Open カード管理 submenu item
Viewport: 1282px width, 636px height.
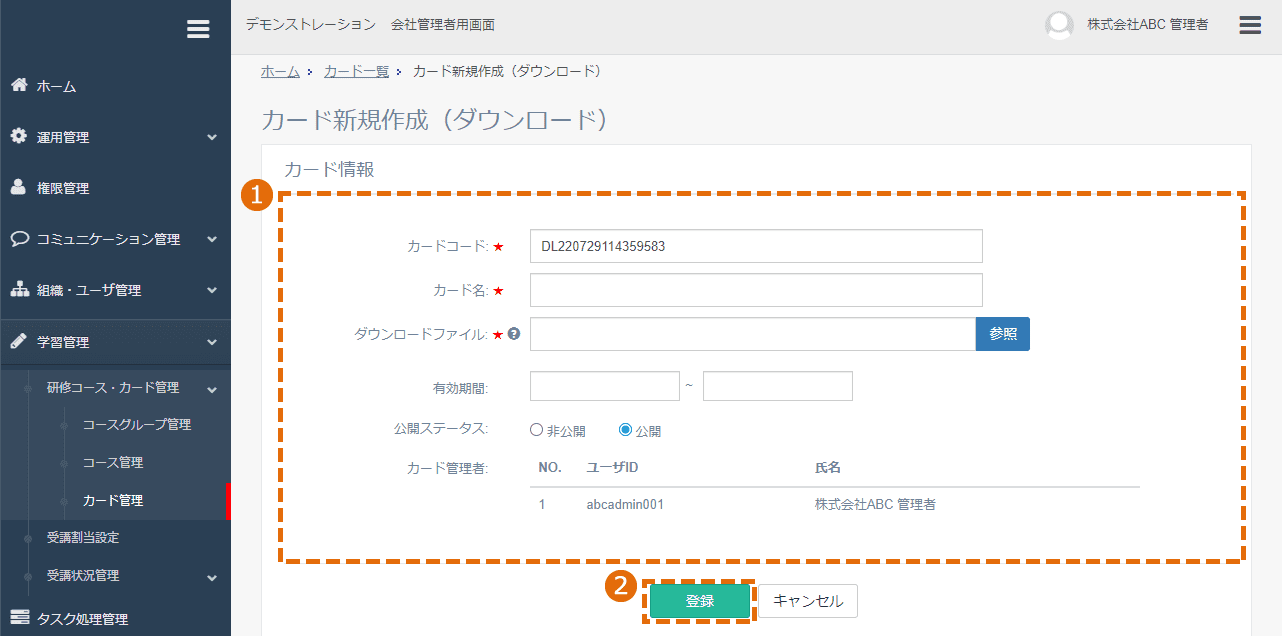[x=113, y=500]
